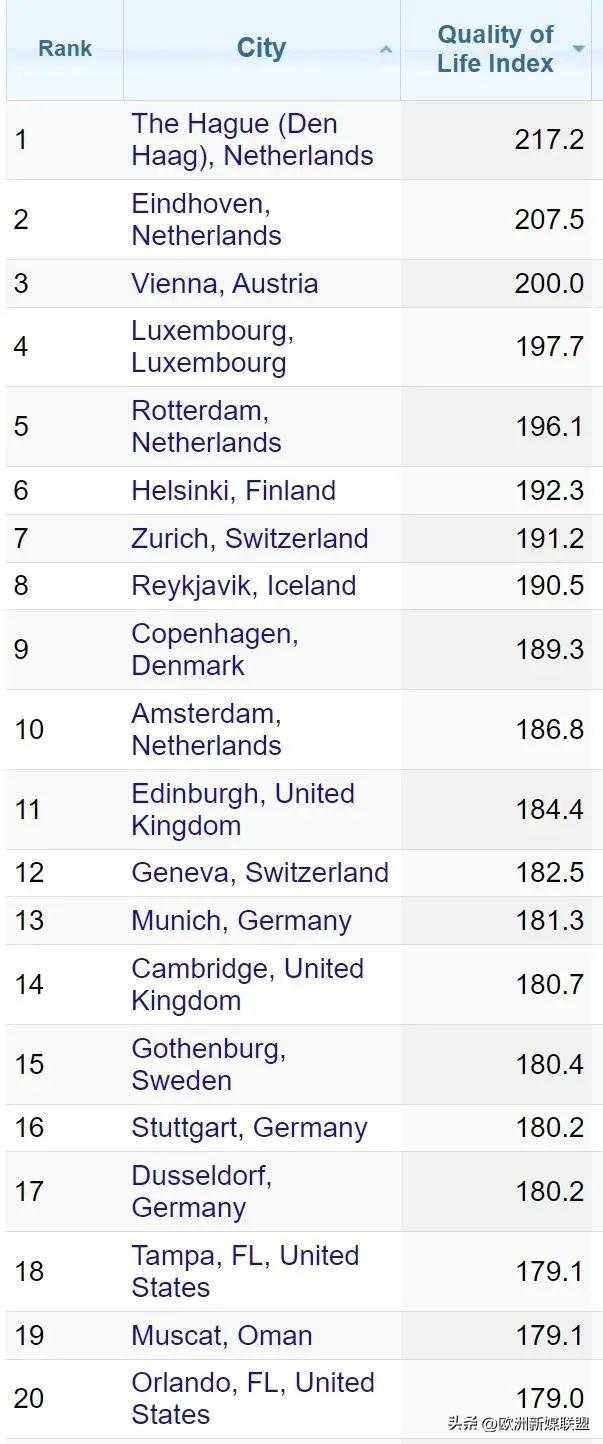
Task: Open Tampa, FL, United States link
Action: pos(244,1272)
